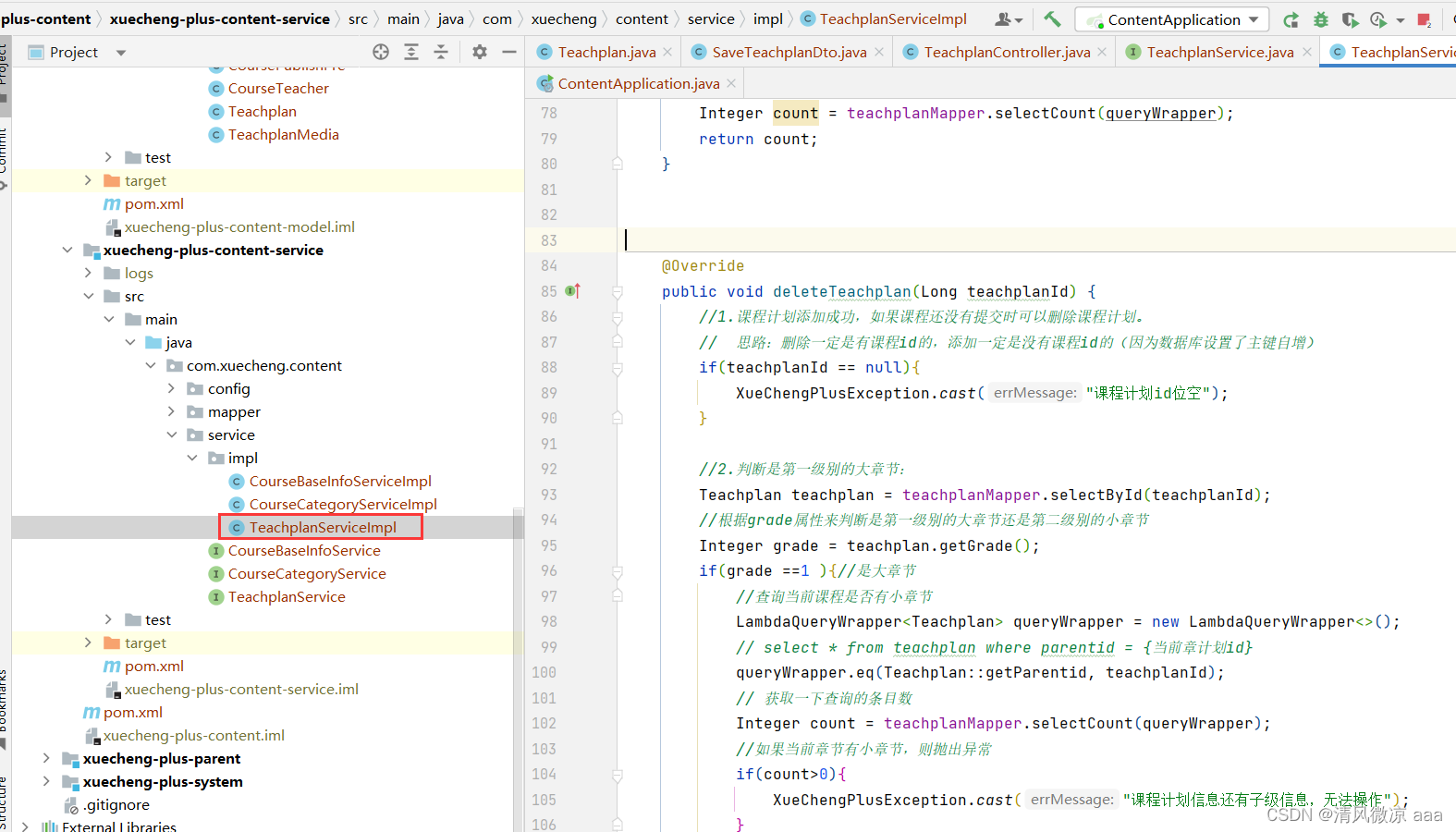
Task: Click xuecheng-plus-content-service.iml file icon
Action: tap(113, 690)
